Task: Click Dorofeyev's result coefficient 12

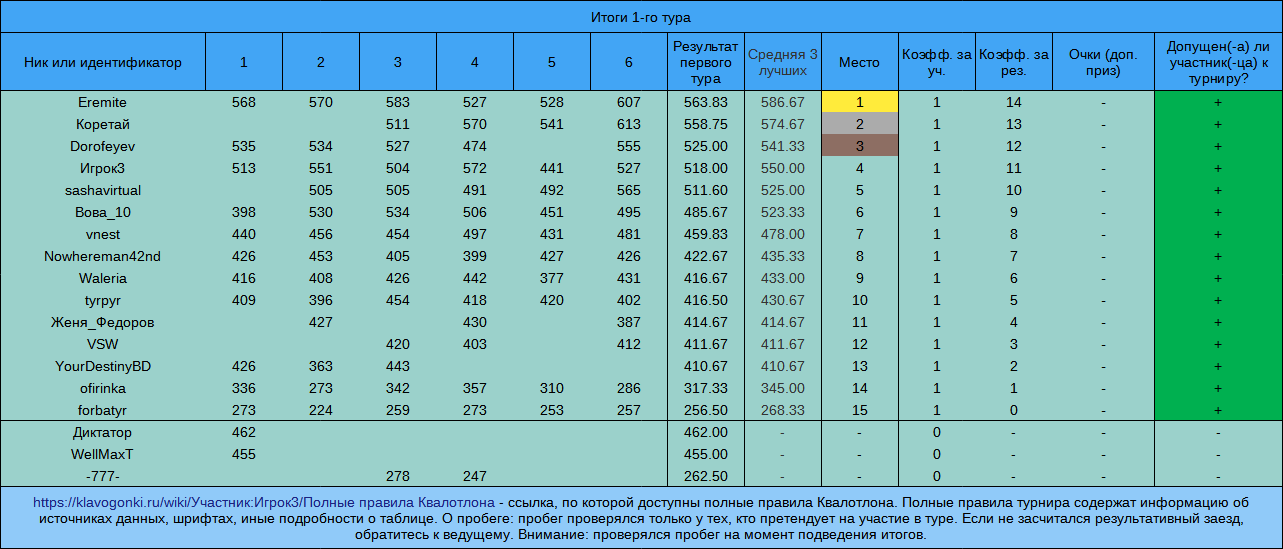Action: [1013, 147]
